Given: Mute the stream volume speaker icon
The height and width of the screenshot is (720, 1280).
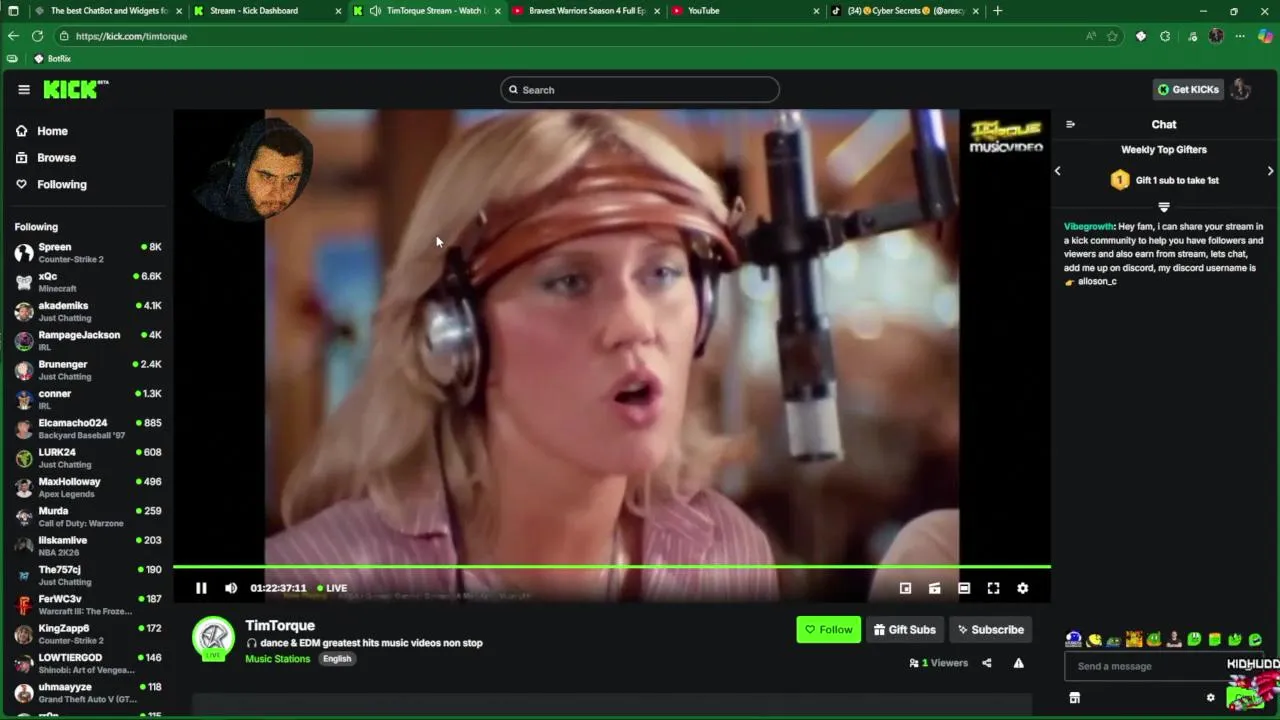Looking at the screenshot, I should tap(231, 588).
